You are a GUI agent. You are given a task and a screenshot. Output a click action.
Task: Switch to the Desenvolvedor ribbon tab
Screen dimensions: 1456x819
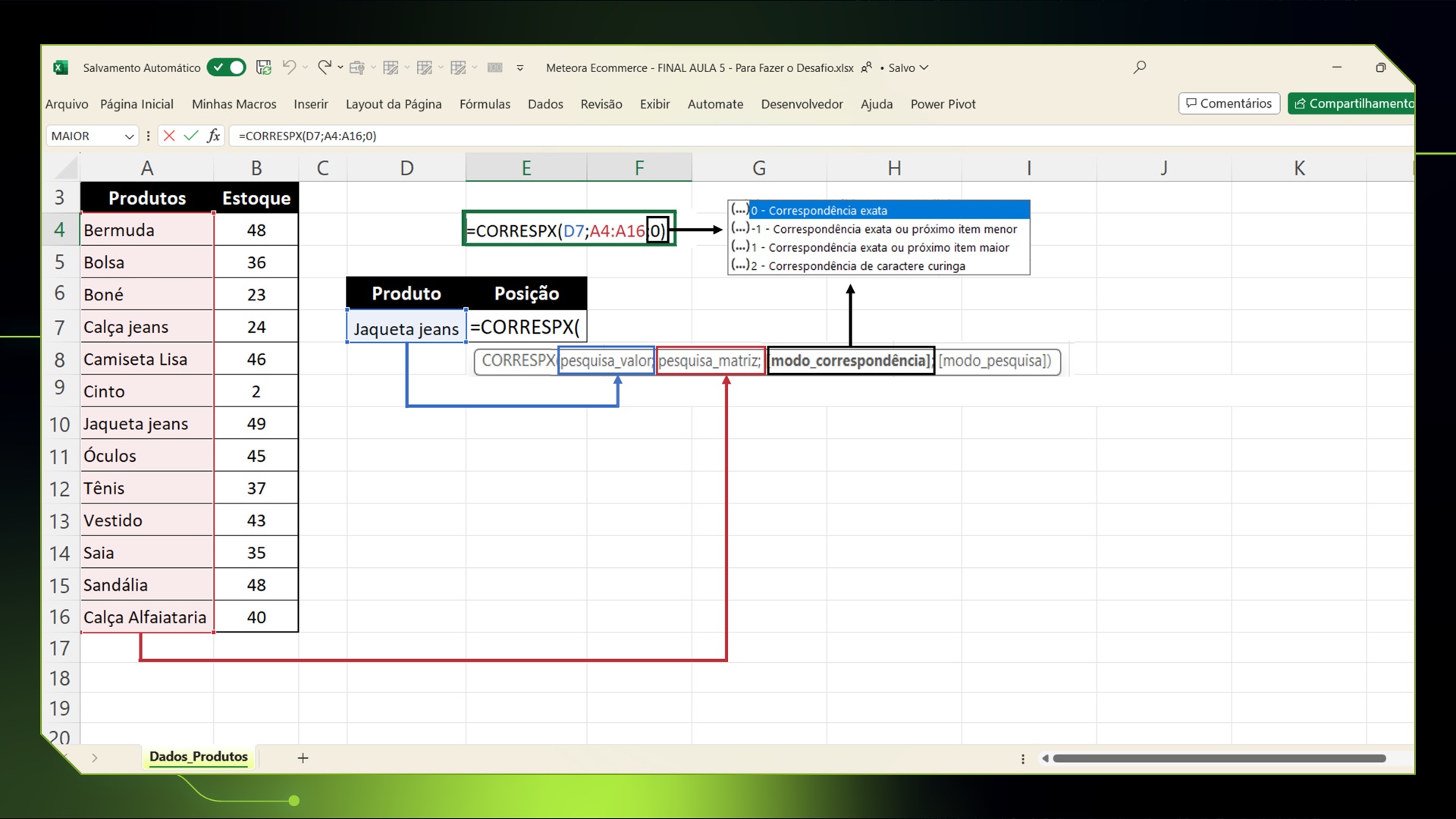click(x=802, y=104)
